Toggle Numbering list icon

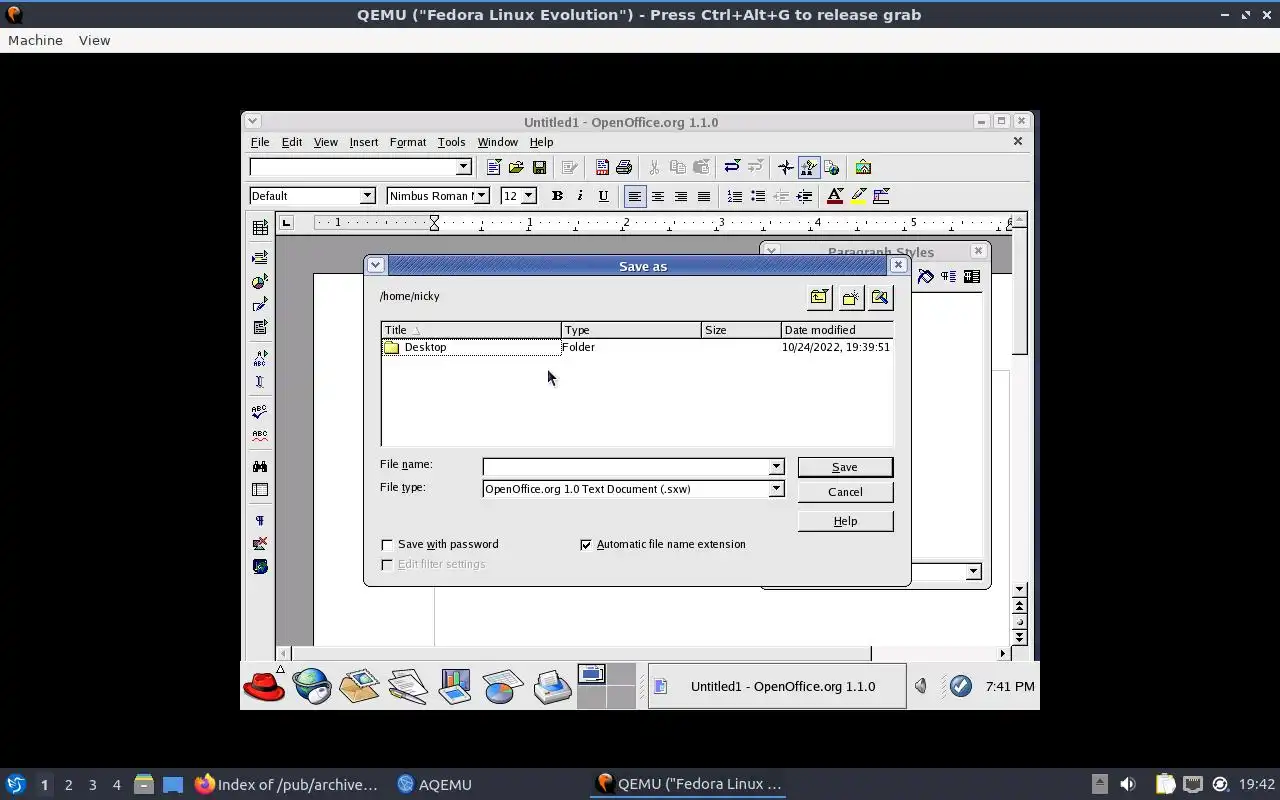pos(734,196)
